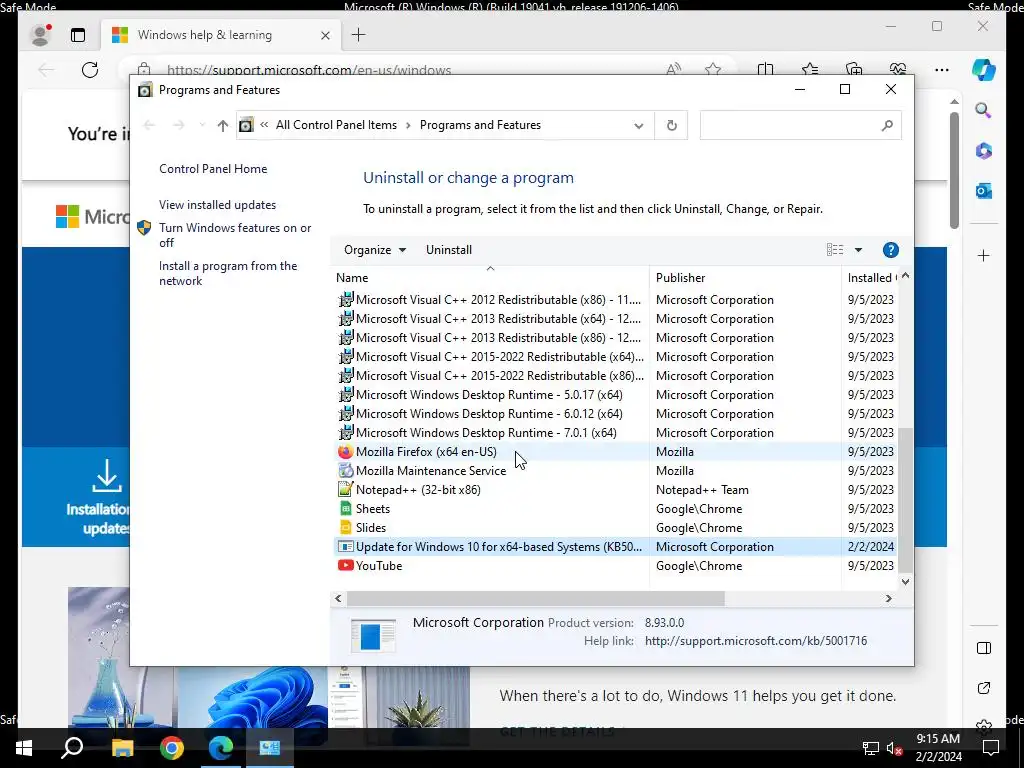
Task: Sort by the Name column header
Action: click(490, 278)
